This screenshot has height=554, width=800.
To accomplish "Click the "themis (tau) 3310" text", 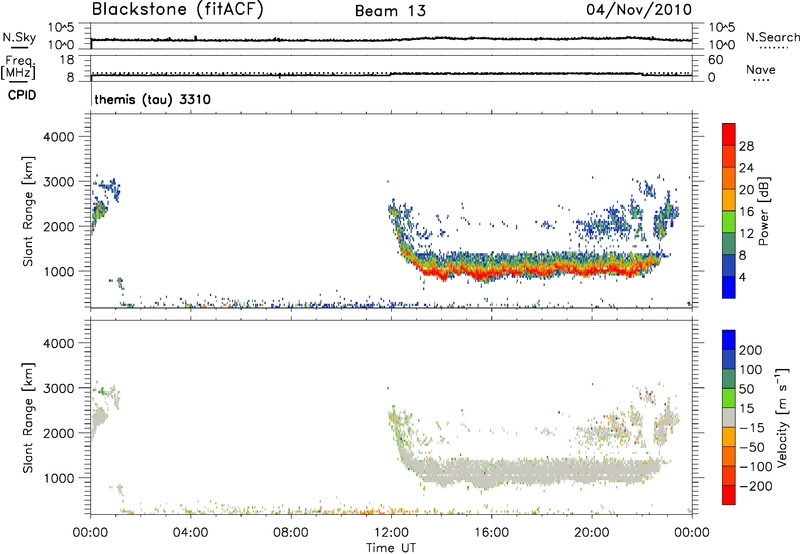I will click(153, 99).
